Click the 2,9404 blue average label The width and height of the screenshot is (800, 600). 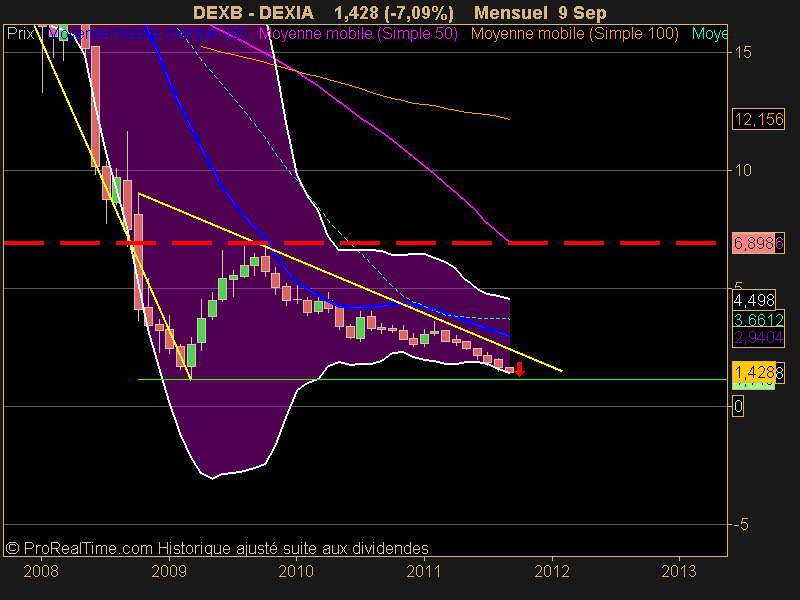coord(758,337)
